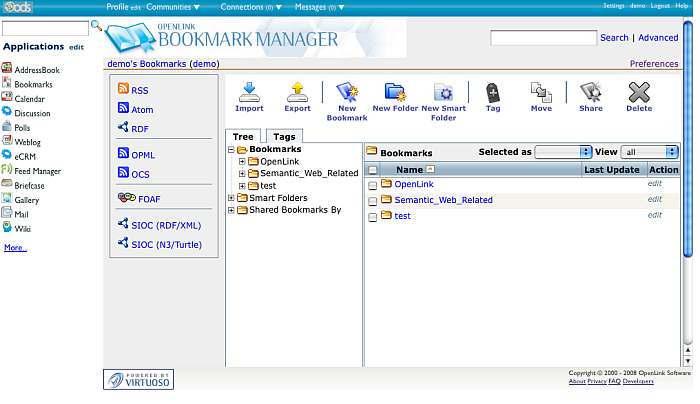Screen dimensions: 700x404
Task: Click the bookmark search input field
Action: tap(543, 38)
